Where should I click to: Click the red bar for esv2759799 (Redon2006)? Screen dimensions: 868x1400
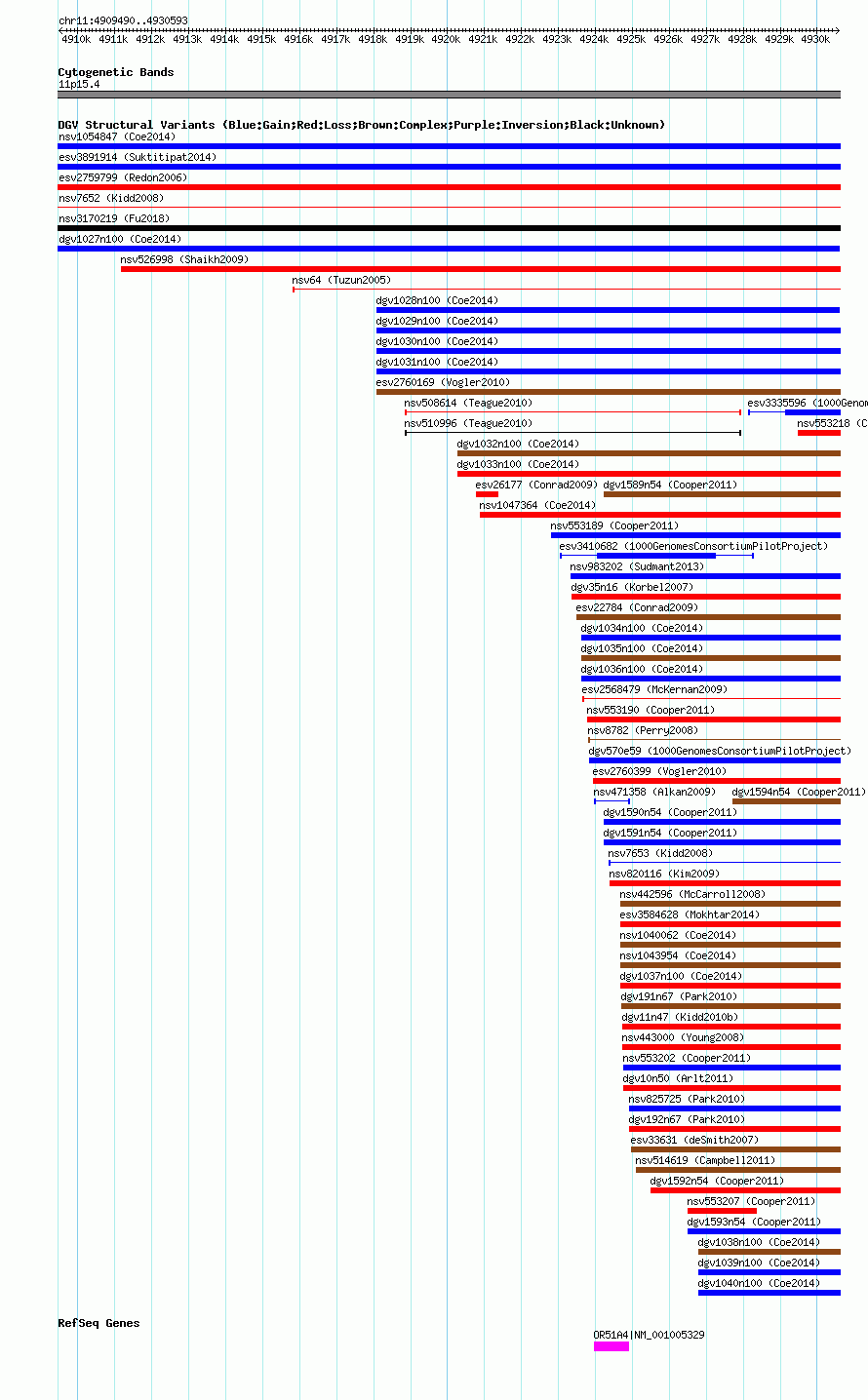pyautogui.click(x=449, y=187)
